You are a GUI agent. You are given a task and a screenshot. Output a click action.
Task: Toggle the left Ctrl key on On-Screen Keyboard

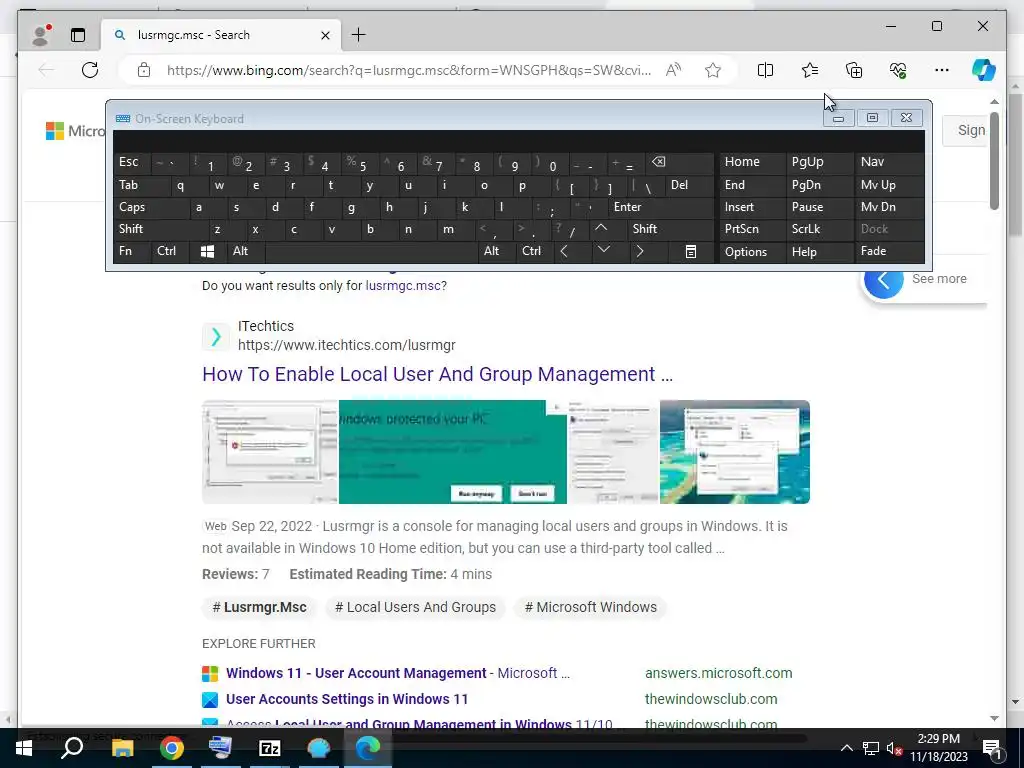click(x=170, y=251)
